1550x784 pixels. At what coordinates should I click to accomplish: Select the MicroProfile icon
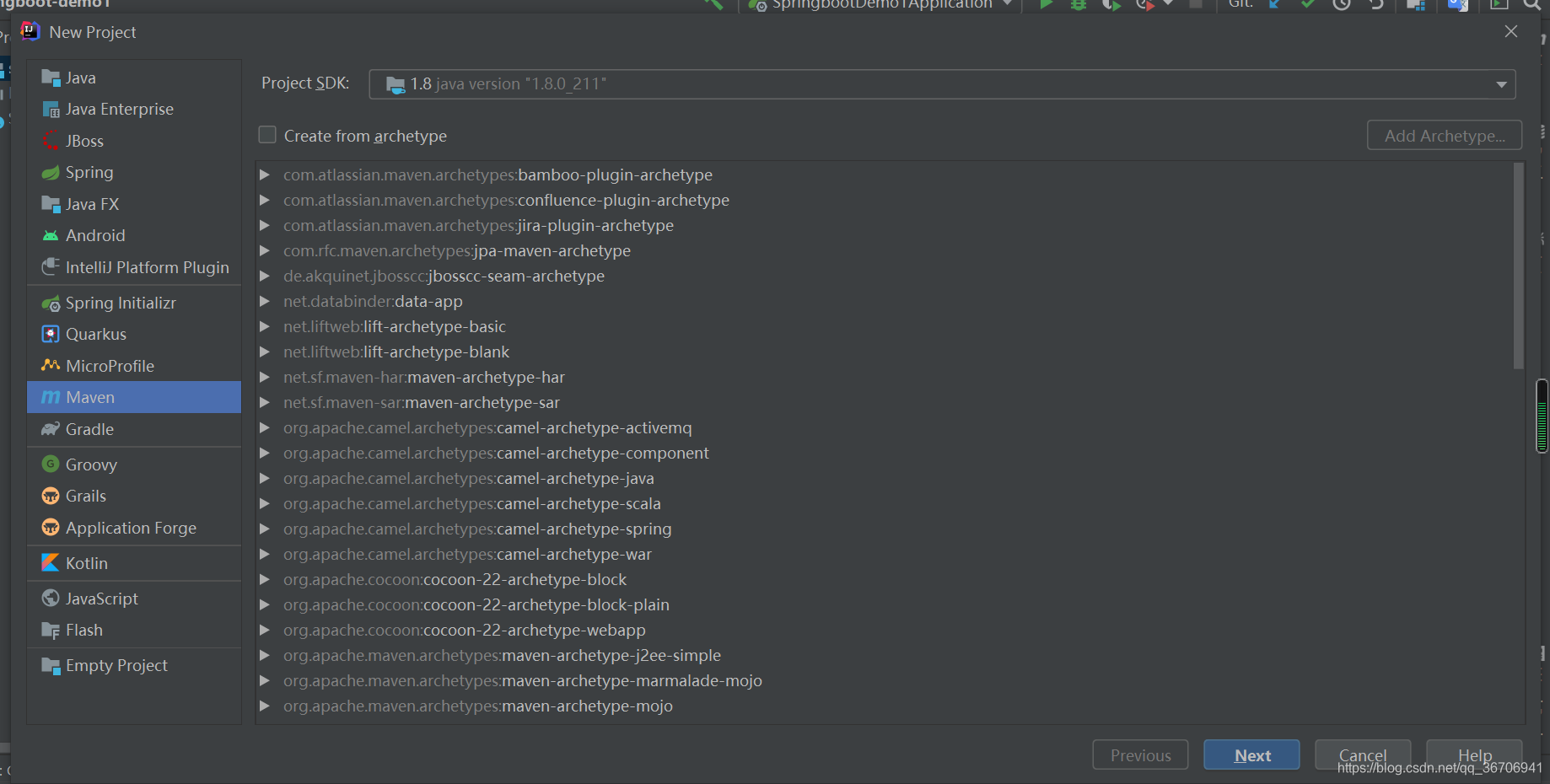click(51, 366)
